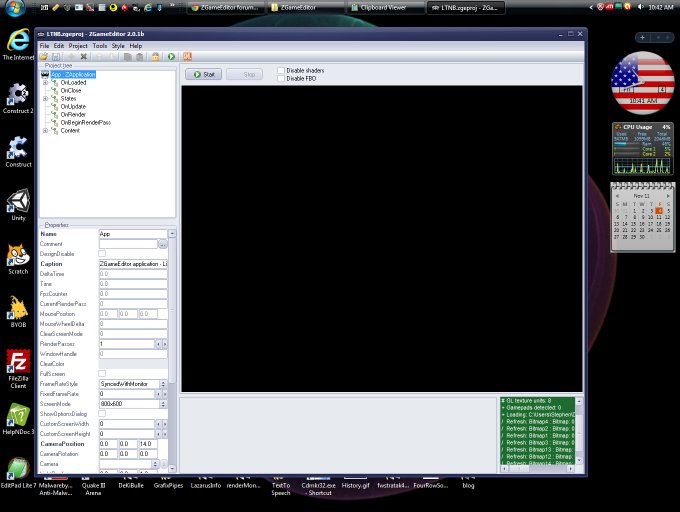The width and height of the screenshot is (680, 512).
Task: Open the Quake III Arena desktop shortcut
Action: pos(93,486)
